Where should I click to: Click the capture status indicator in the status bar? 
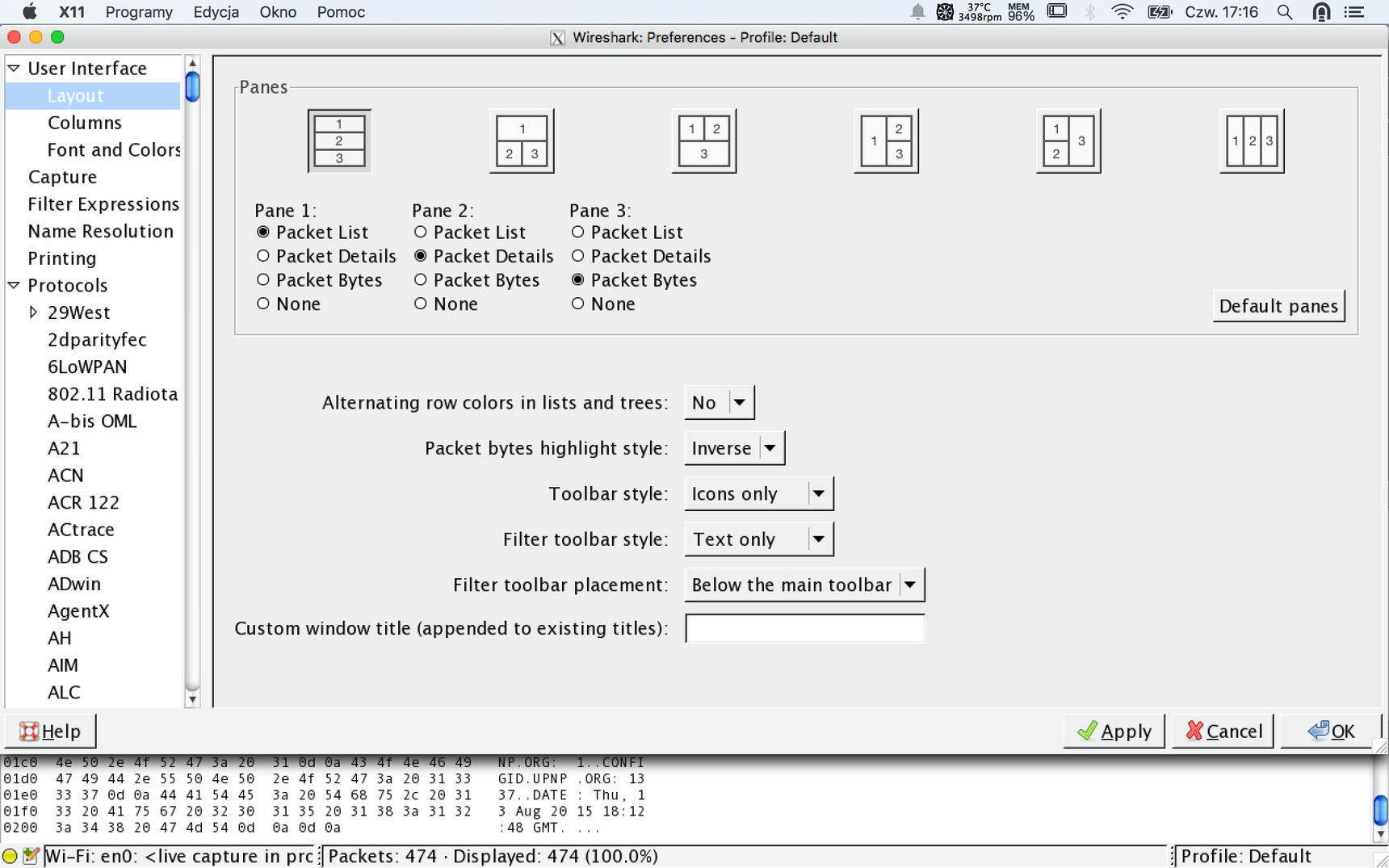point(10,856)
